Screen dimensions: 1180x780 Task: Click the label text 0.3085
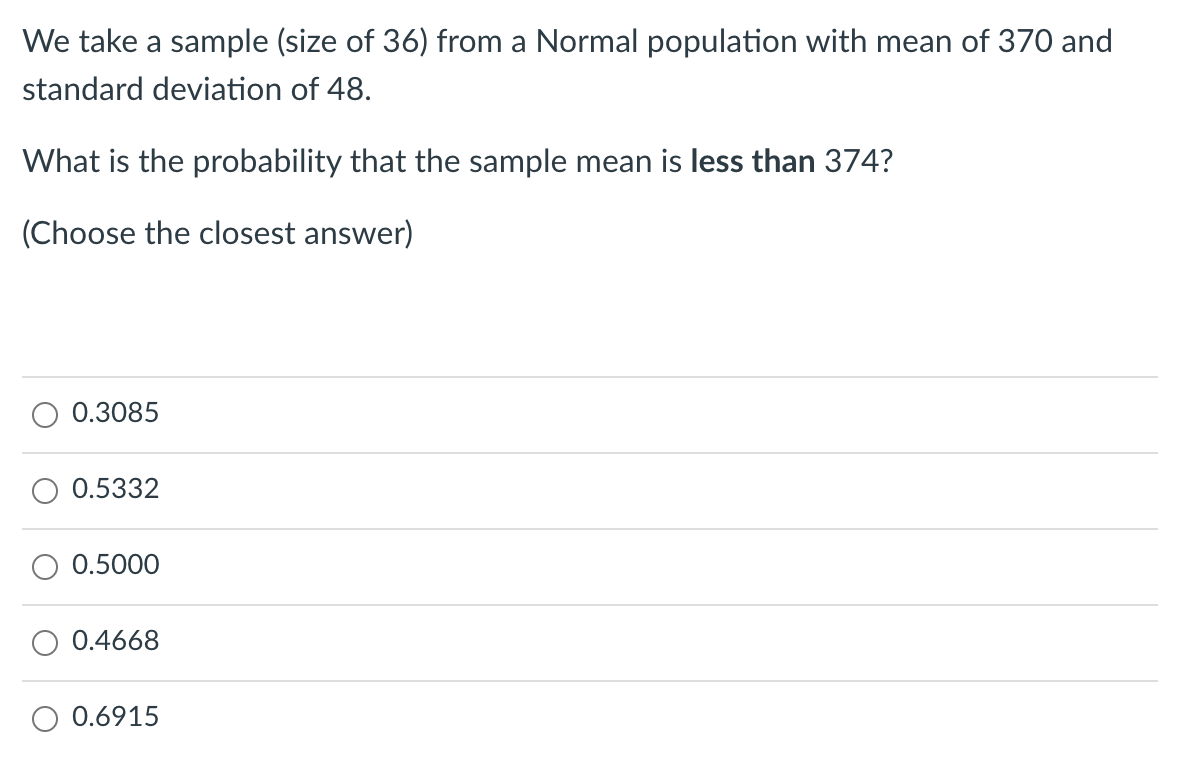pyautogui.click(x=115, y=412)
